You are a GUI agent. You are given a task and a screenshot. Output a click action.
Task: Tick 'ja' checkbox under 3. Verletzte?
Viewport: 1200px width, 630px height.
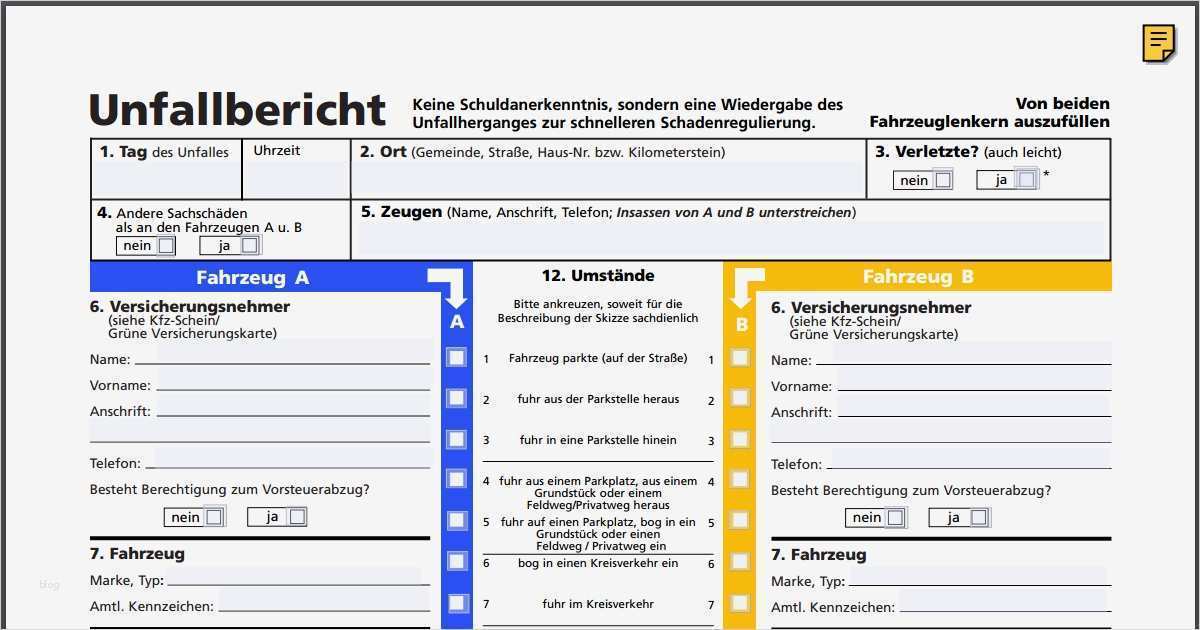pos(1026,180)
